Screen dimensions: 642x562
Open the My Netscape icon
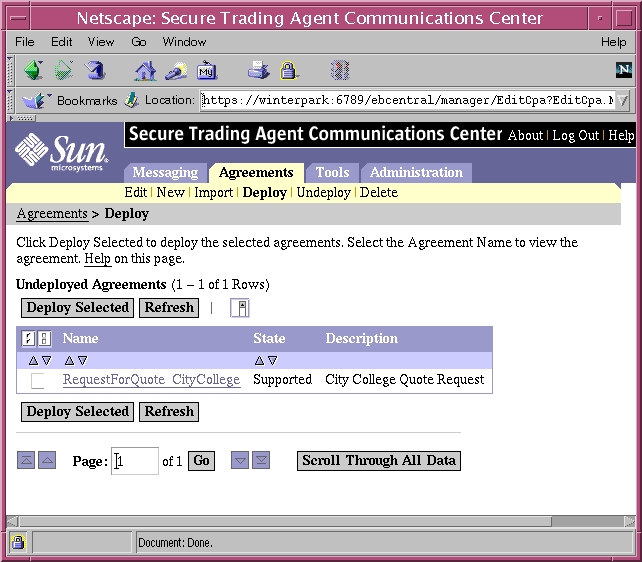click(x=206, y=71)
